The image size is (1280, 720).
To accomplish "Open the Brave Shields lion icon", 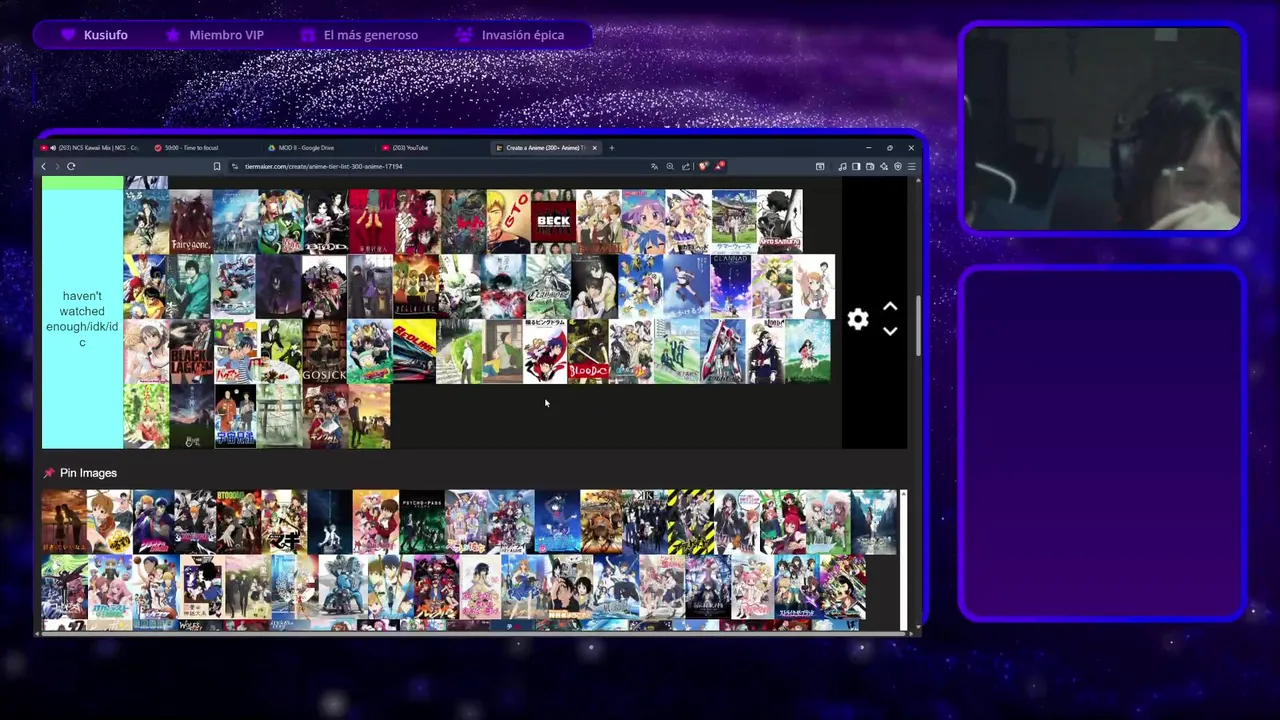I will point(703,166).
